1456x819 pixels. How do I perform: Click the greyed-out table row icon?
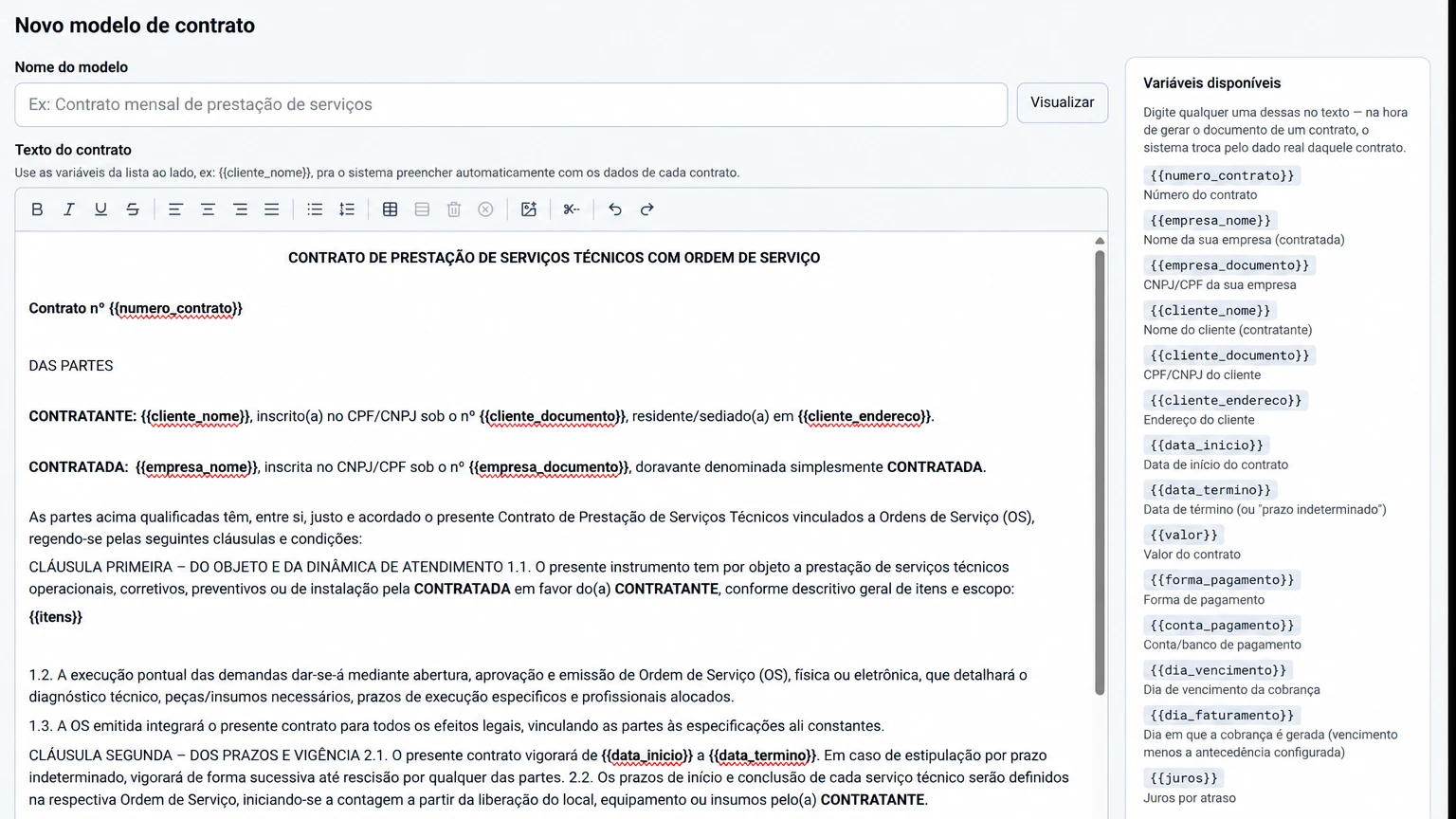422,209
